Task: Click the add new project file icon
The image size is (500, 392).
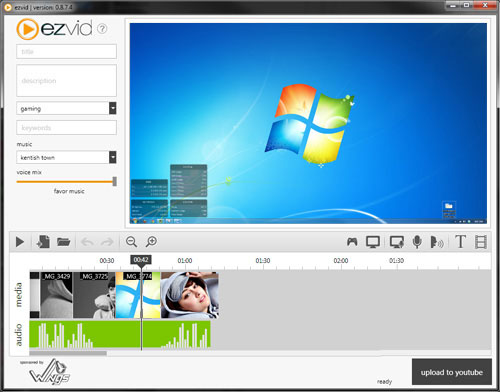Action: (x=43, y=242)
